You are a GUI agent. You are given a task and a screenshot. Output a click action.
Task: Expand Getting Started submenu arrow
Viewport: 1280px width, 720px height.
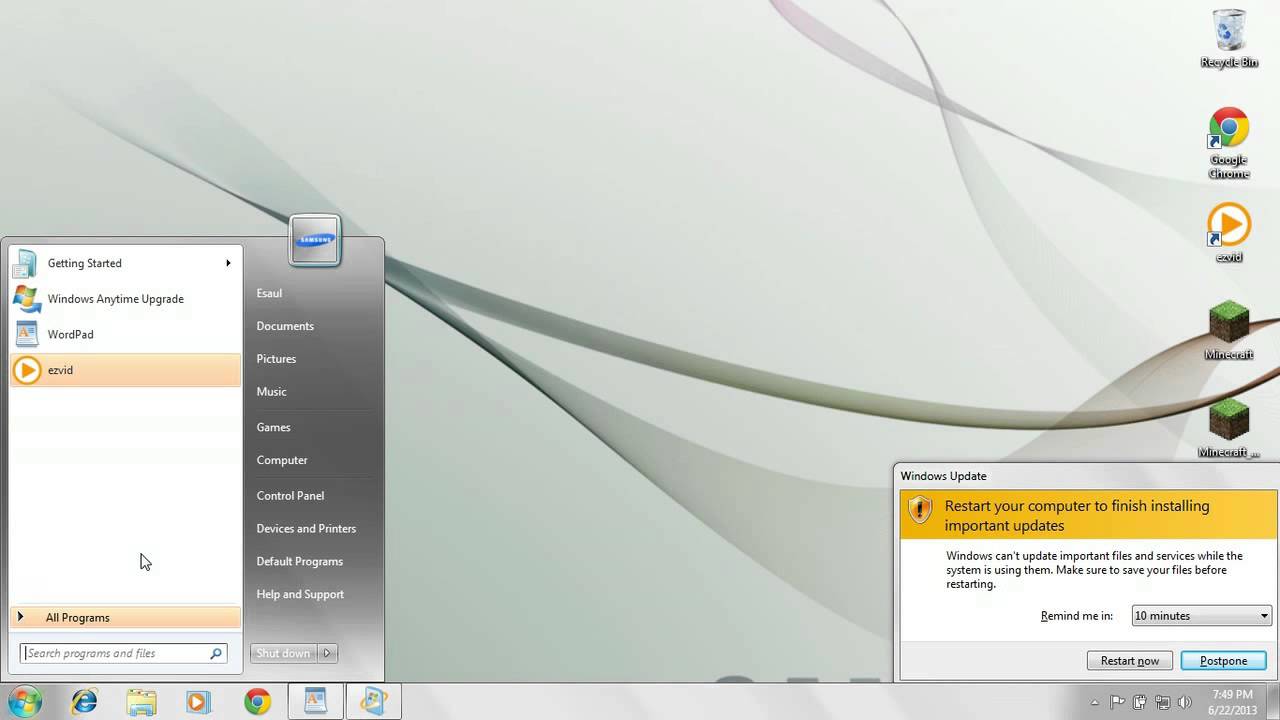(x=228, y=263)
